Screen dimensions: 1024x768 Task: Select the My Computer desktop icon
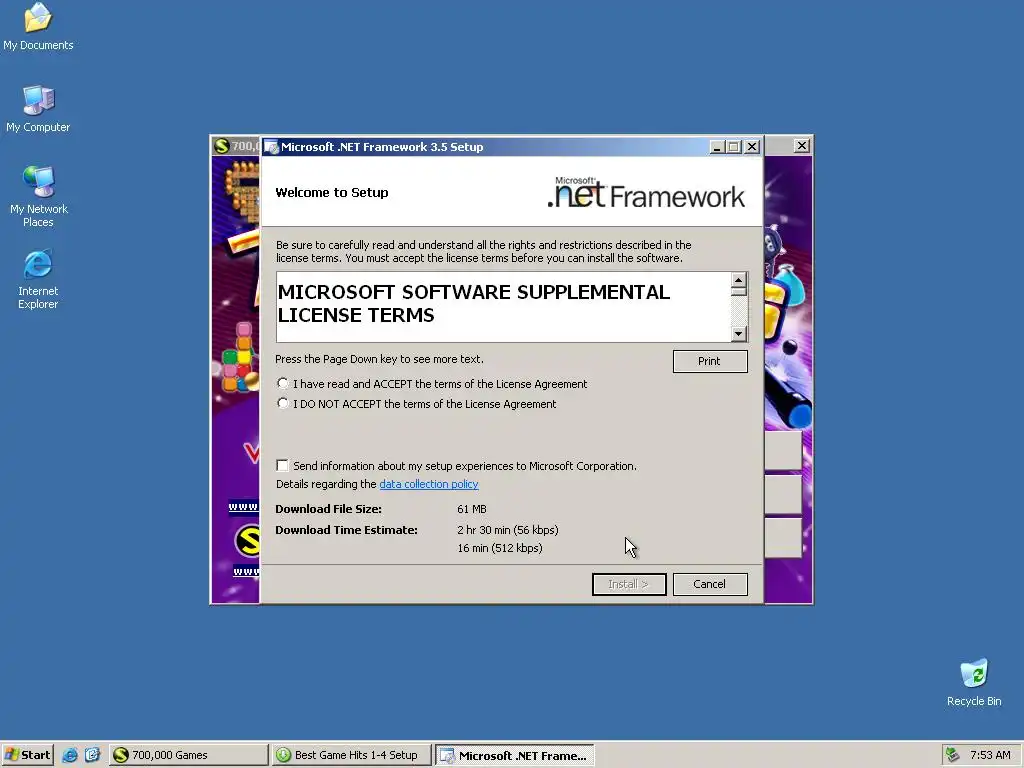coord(38,109)
